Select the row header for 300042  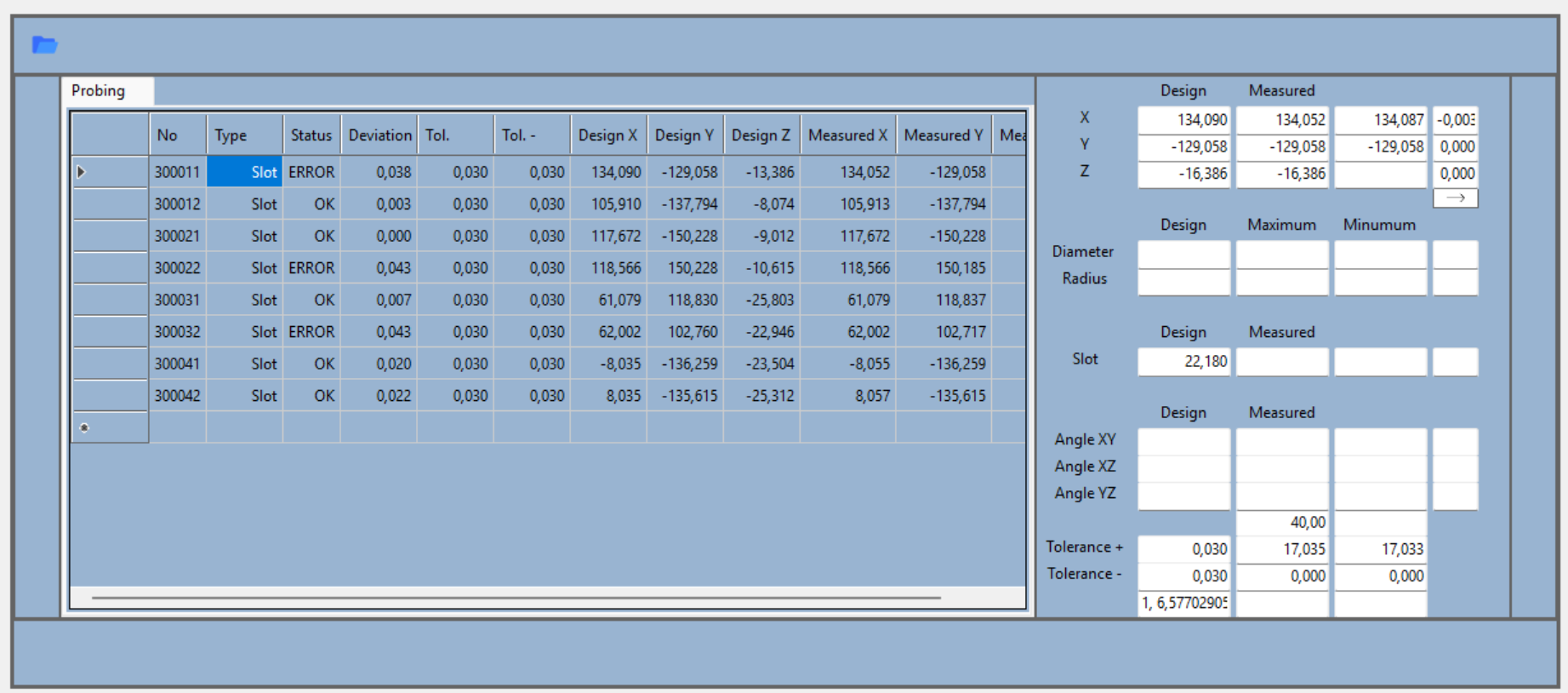[110, 396]
